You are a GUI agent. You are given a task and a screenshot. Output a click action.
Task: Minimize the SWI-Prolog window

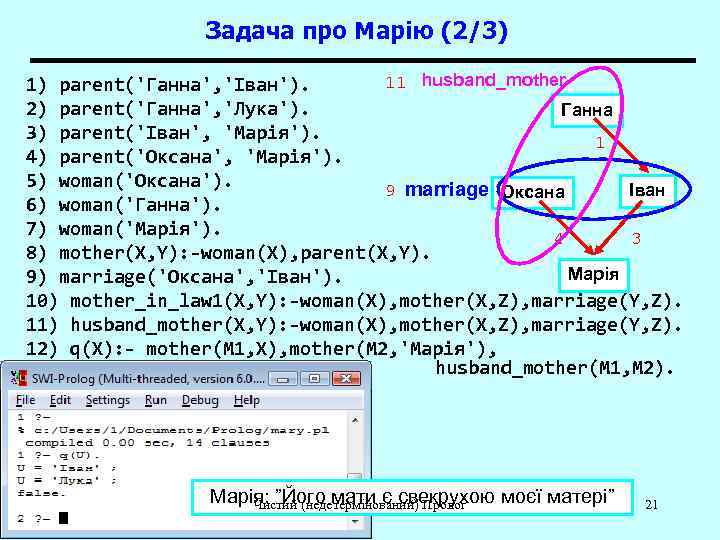click(283, 379)
